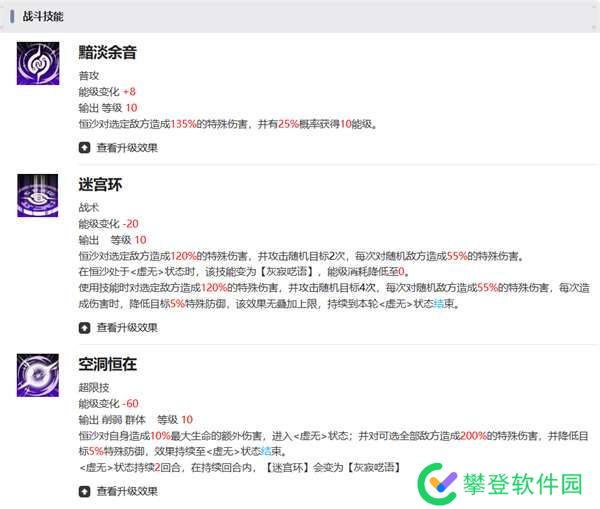600x509 pixels.
Task: Expand 查看升级效果 under 黯淡余音
Action: [118, 147]
